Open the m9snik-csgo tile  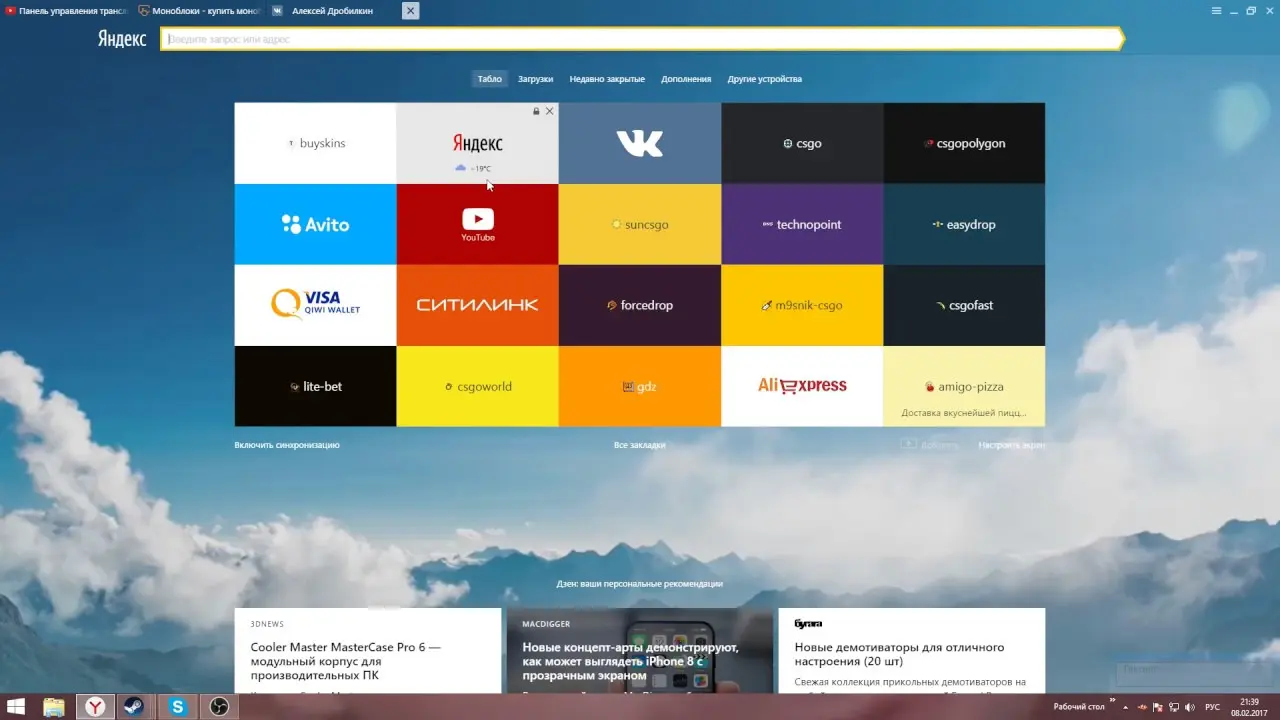tap(802, 305)
